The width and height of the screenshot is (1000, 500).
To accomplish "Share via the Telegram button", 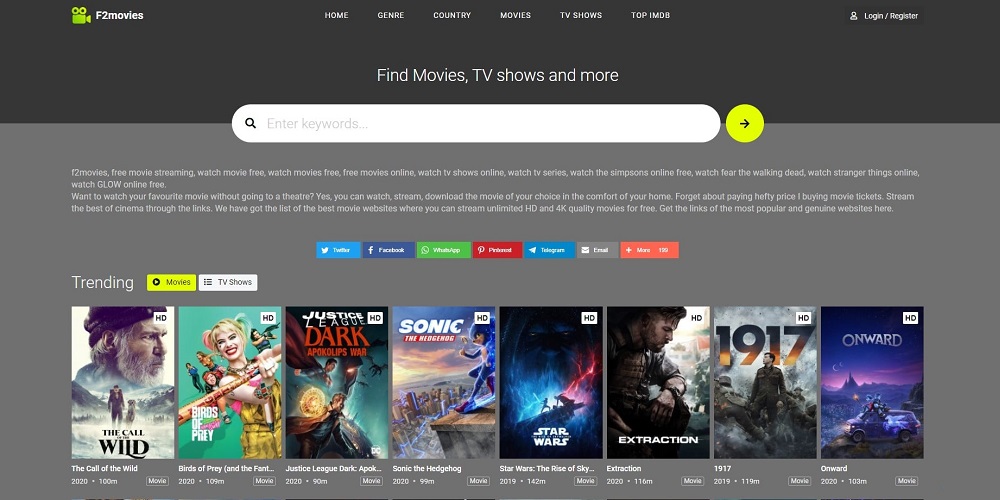I will point(549,250).
